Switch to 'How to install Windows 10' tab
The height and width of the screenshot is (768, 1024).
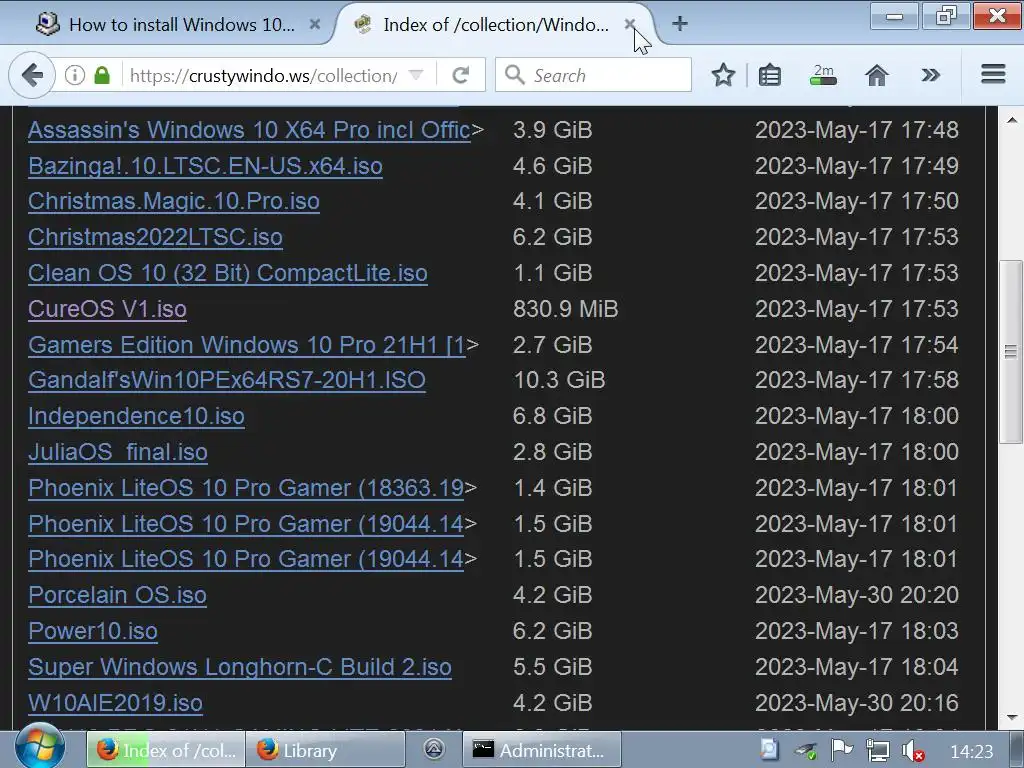[182, 25]
